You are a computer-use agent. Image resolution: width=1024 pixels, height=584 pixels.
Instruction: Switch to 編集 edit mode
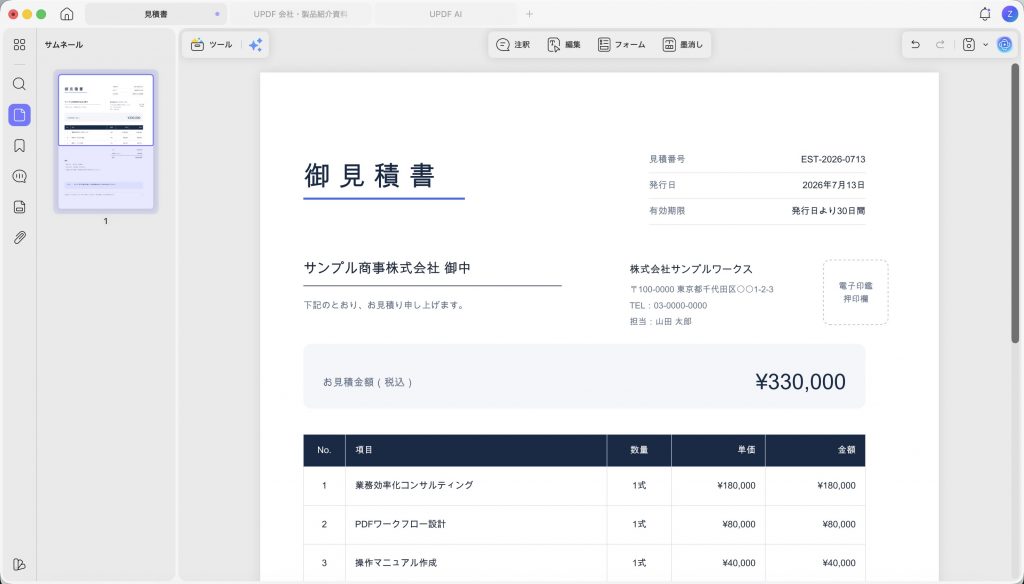[564, 44]
